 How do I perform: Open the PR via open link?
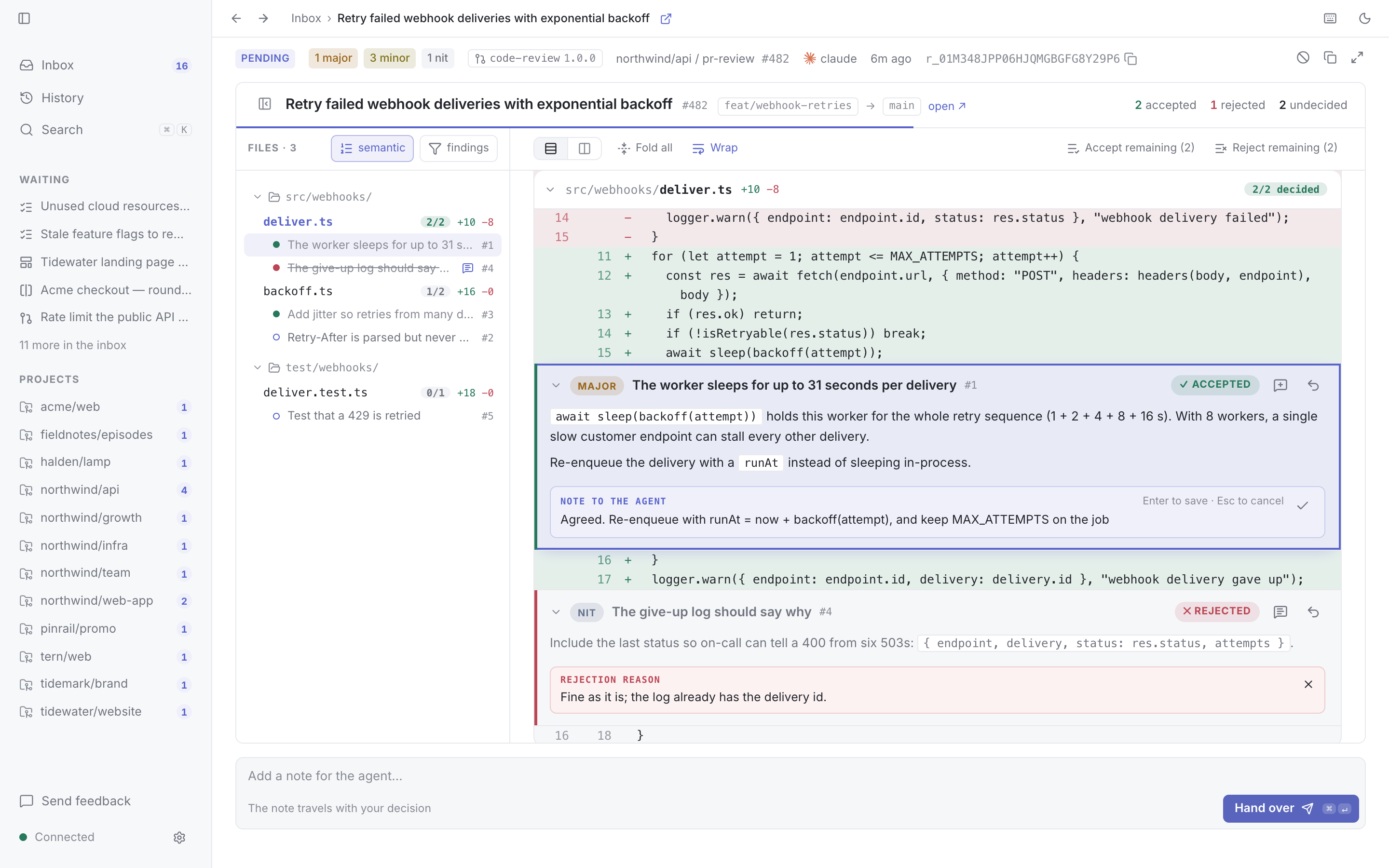pos(946,106)
